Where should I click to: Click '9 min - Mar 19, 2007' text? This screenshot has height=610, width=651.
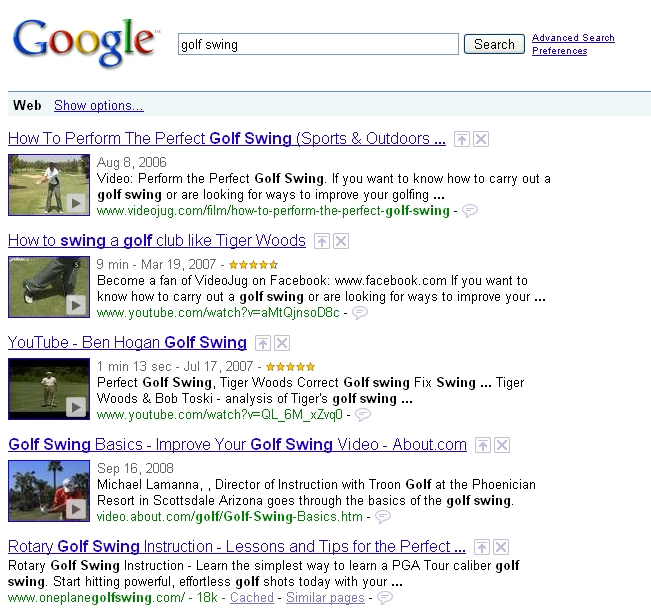156,264
